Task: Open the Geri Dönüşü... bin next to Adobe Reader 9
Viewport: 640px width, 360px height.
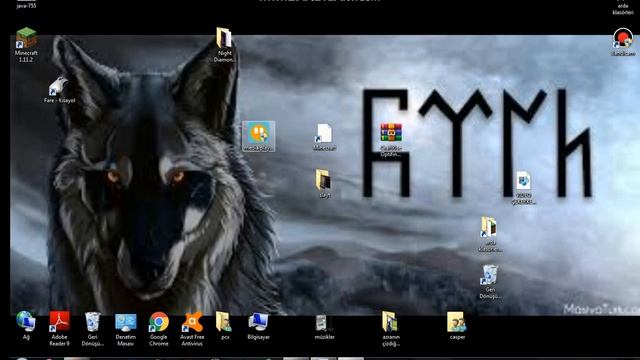Action: 93,329
